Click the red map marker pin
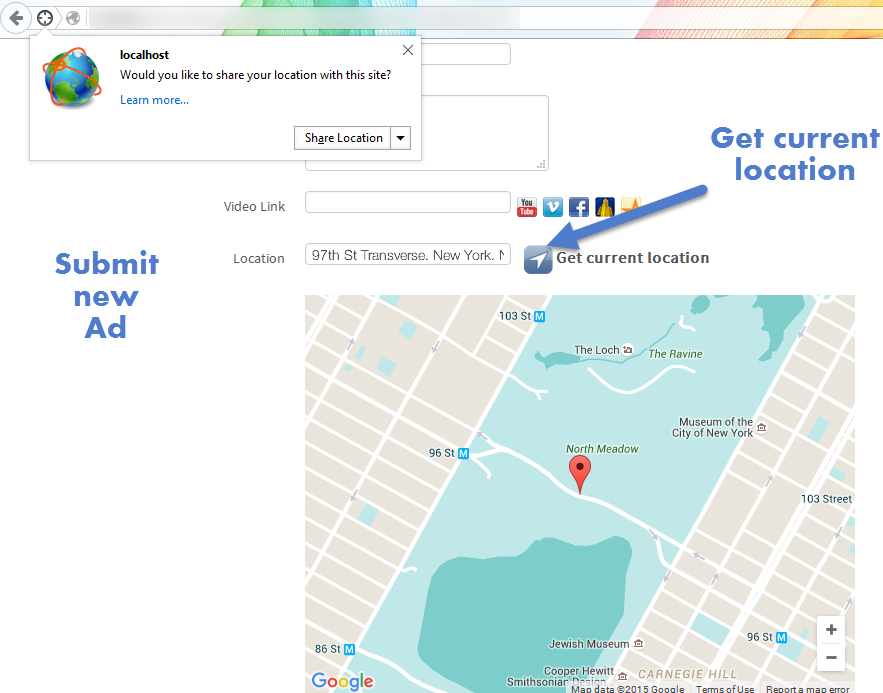 tap(579, 473)
